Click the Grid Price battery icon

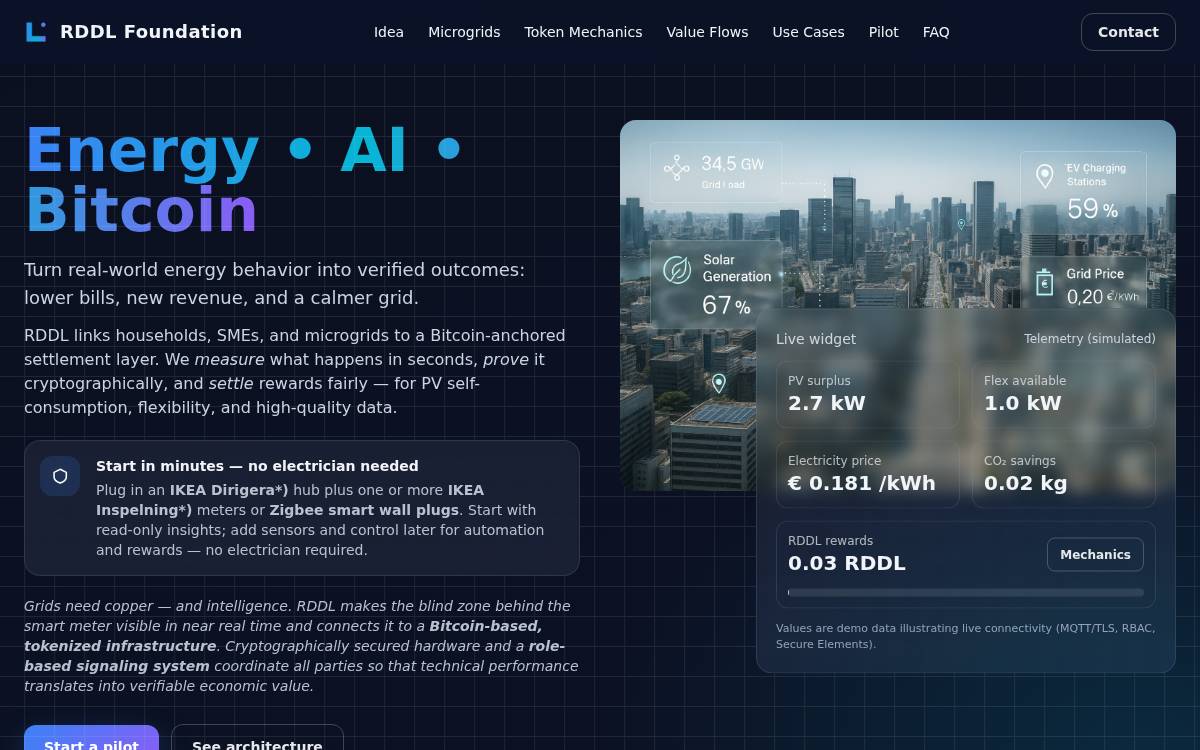click(x=1045, y=283)
